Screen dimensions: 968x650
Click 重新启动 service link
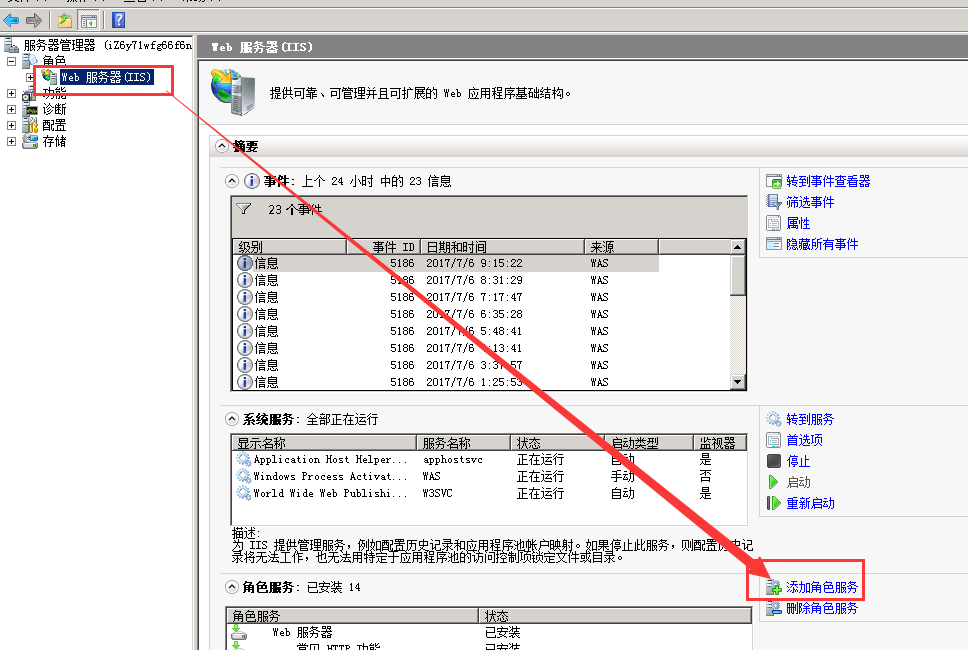tap(810, 504)
